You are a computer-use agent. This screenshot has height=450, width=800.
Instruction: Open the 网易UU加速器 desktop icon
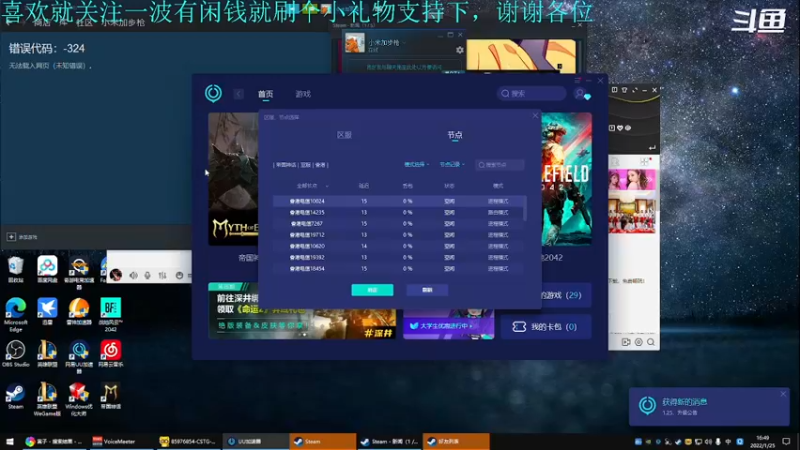tap(79, 357)
